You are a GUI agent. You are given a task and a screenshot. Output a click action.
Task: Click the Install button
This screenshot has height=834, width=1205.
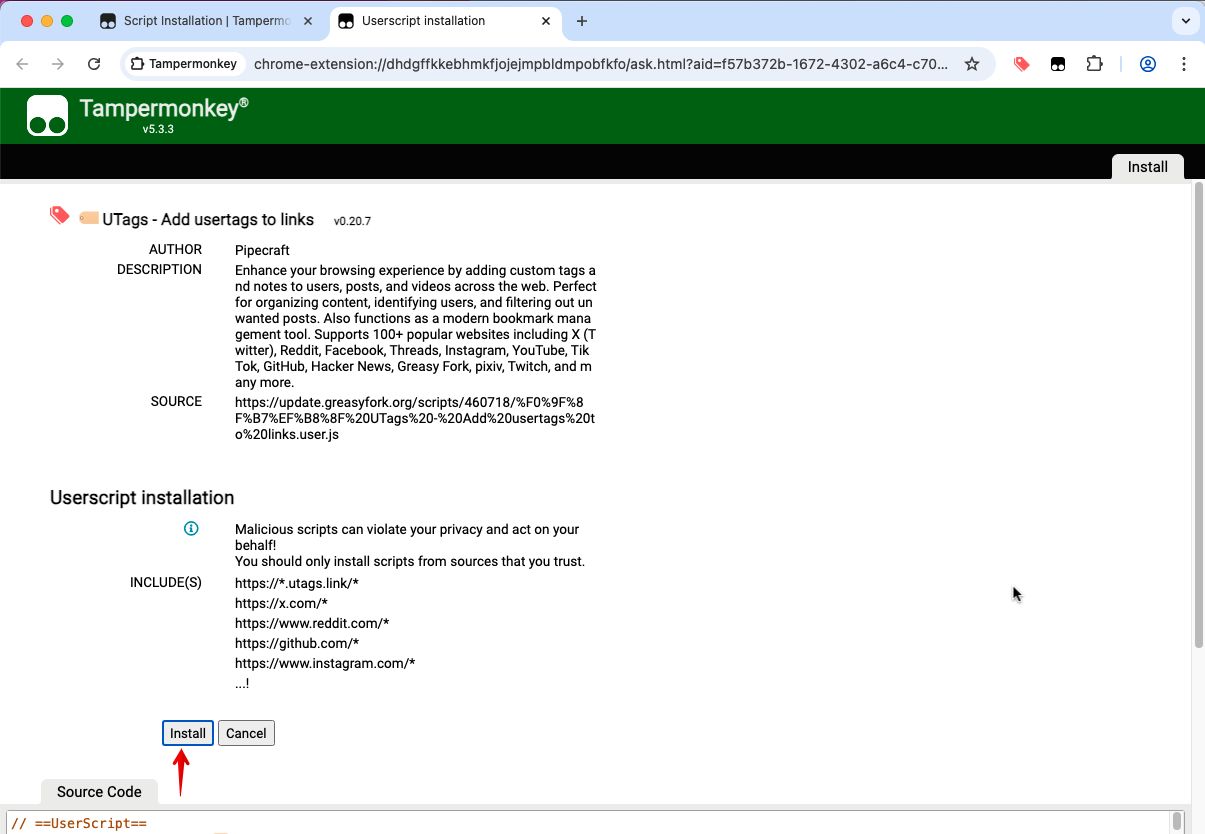point(187,733)
